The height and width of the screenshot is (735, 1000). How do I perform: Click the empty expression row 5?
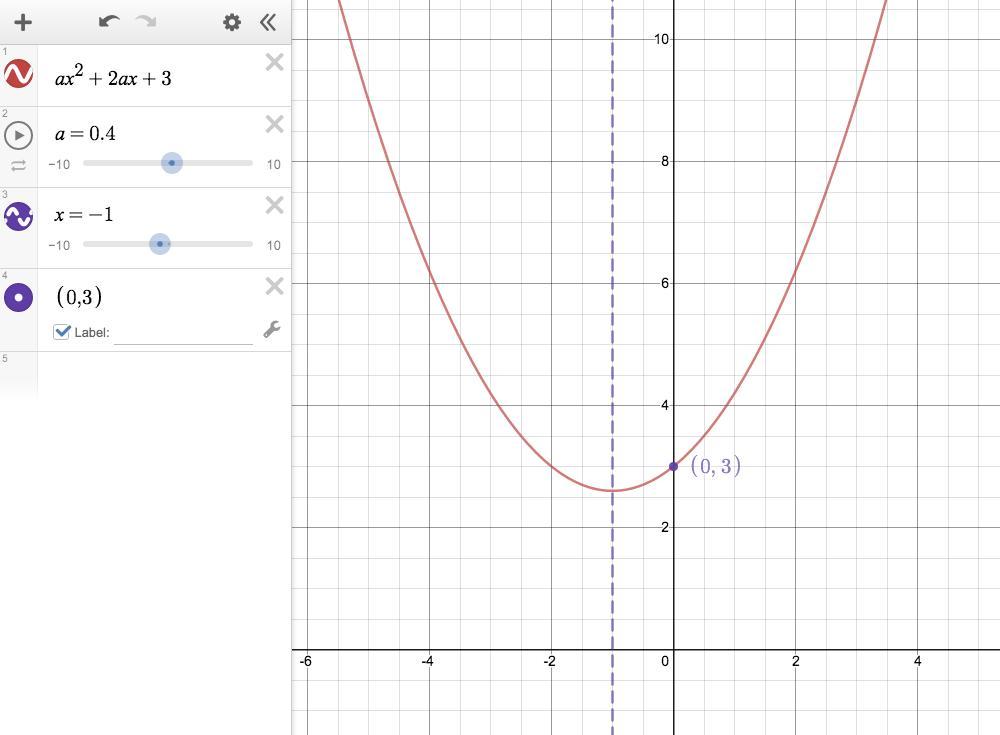pos(145,373)
